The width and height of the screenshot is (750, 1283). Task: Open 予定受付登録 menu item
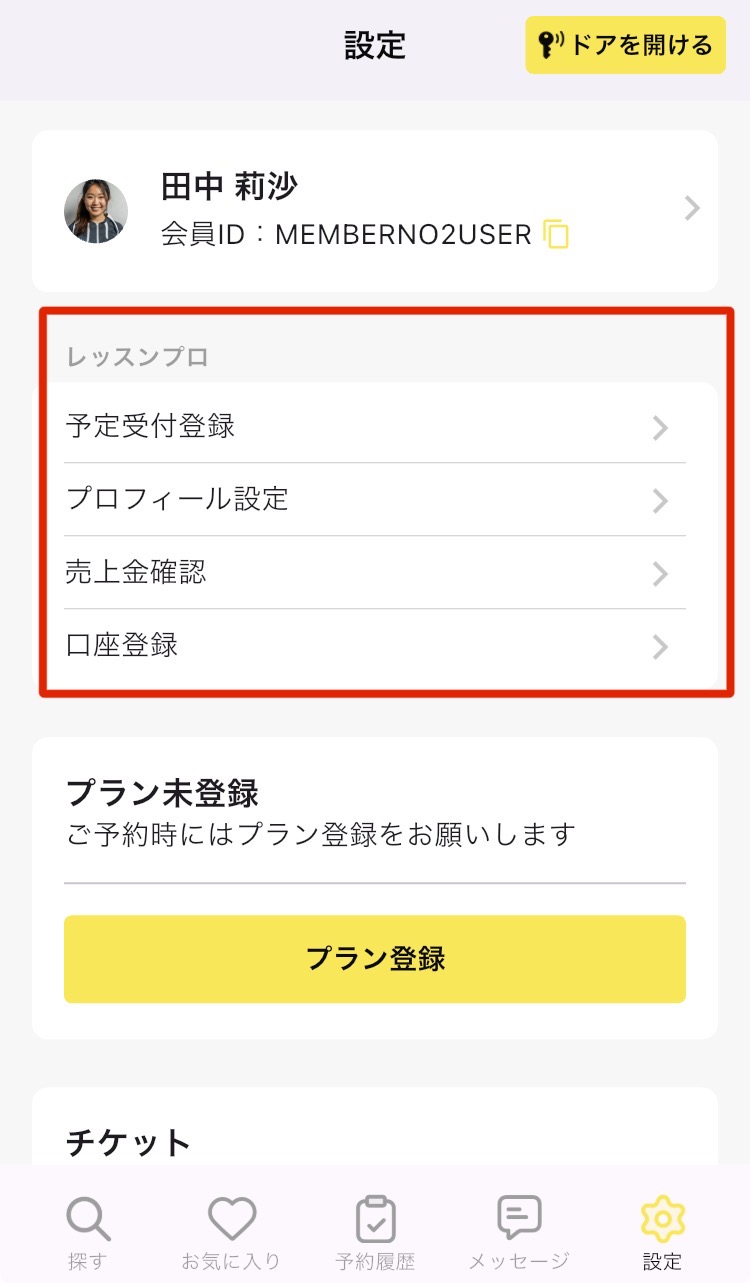(x=151, y=427)
